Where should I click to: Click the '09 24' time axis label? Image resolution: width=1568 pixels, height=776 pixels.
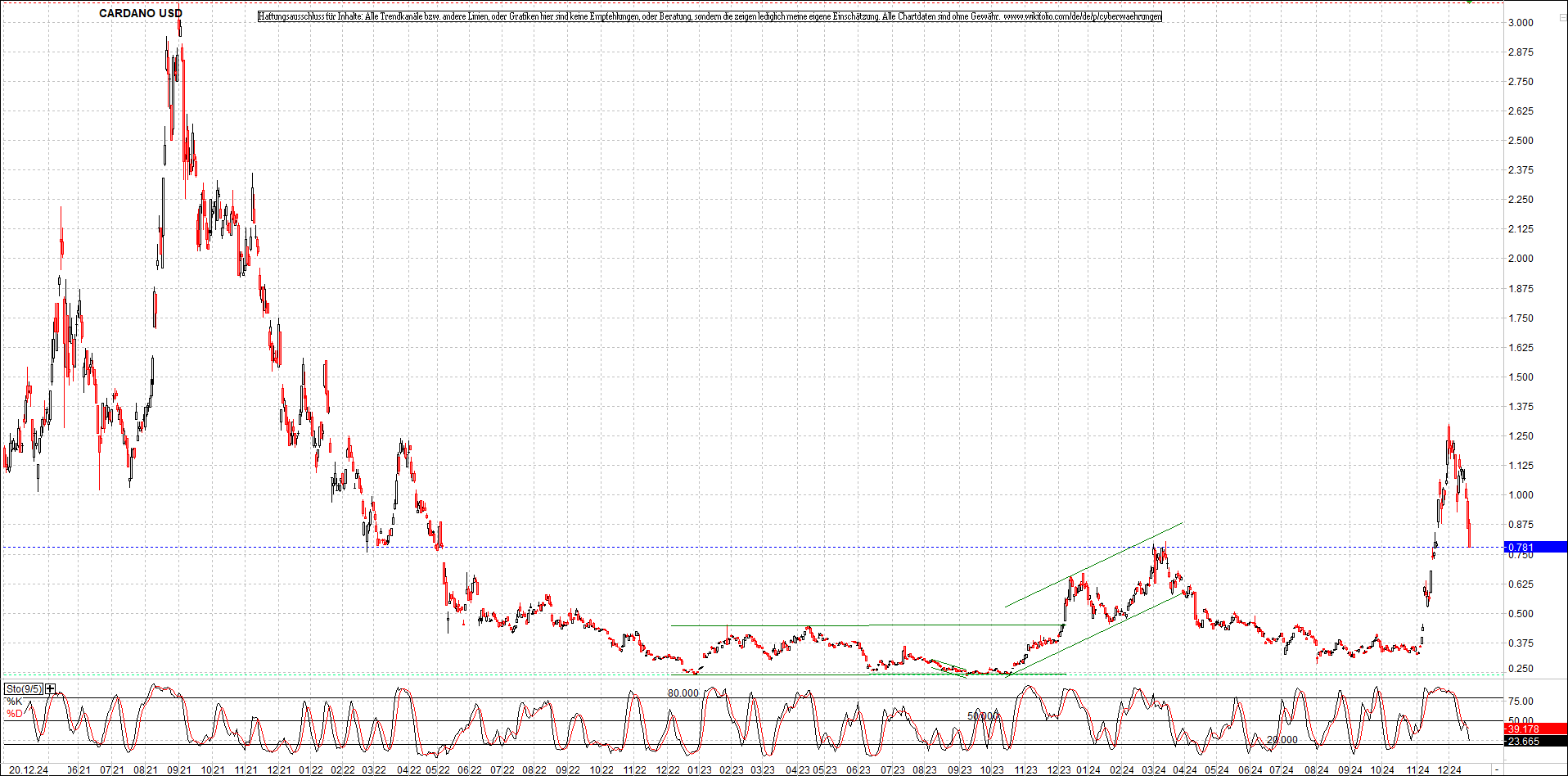point(1350,770)
